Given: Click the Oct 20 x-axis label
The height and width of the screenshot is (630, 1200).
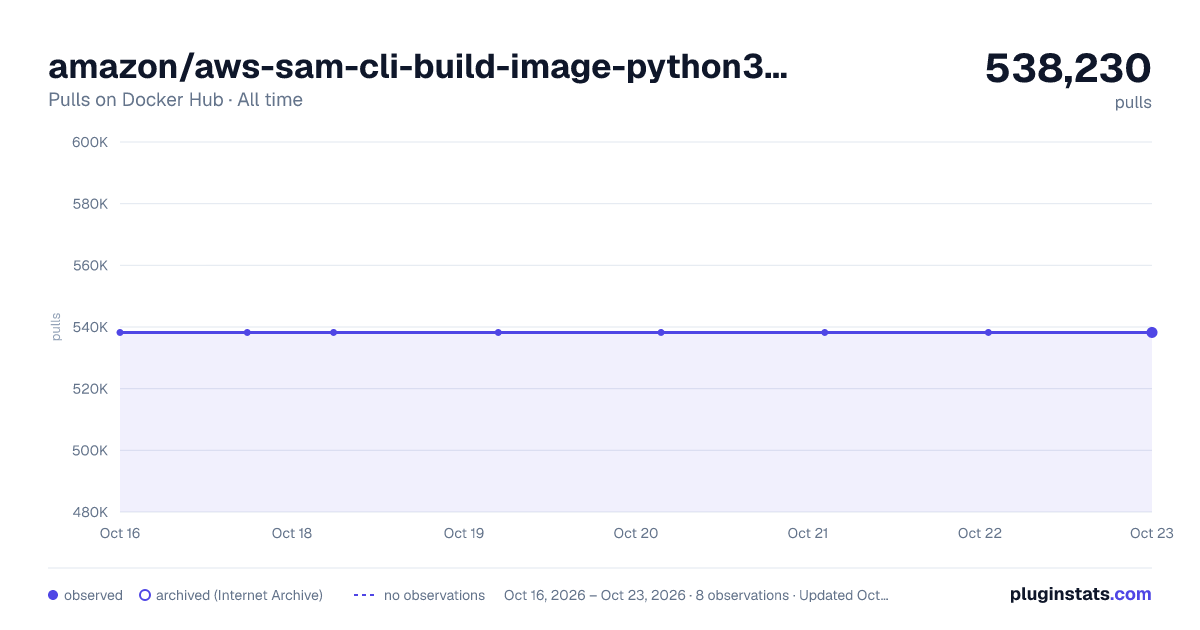Looking at the screenshot, I should coord(636,533).
